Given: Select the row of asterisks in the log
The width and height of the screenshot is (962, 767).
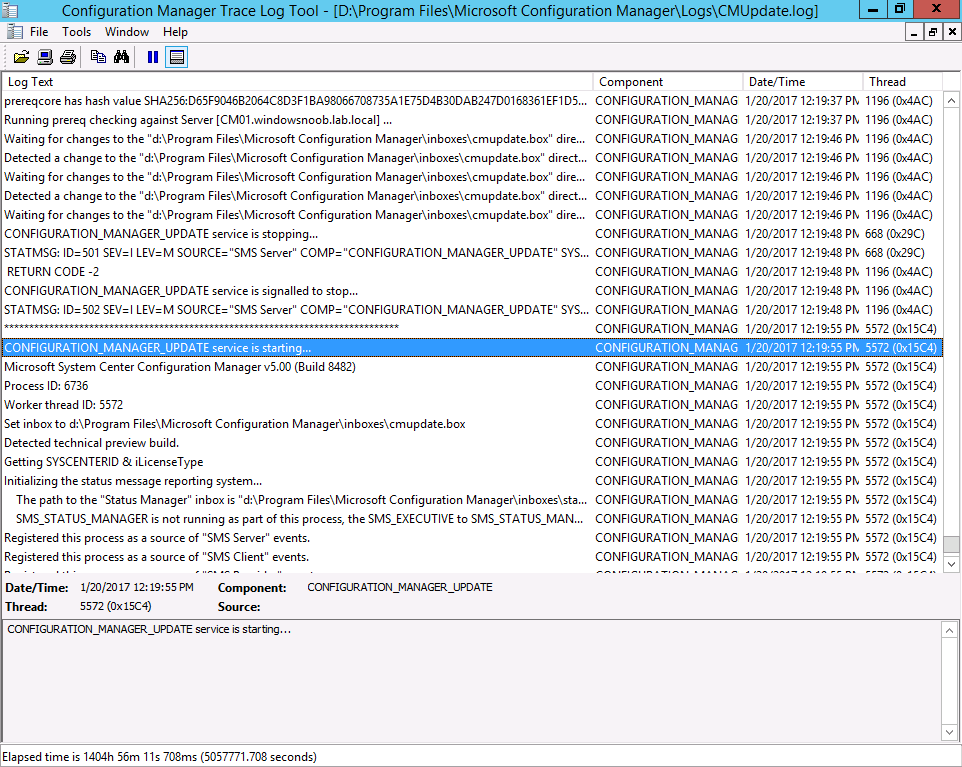Looking at the screenshot, I should tap(472, 329).
